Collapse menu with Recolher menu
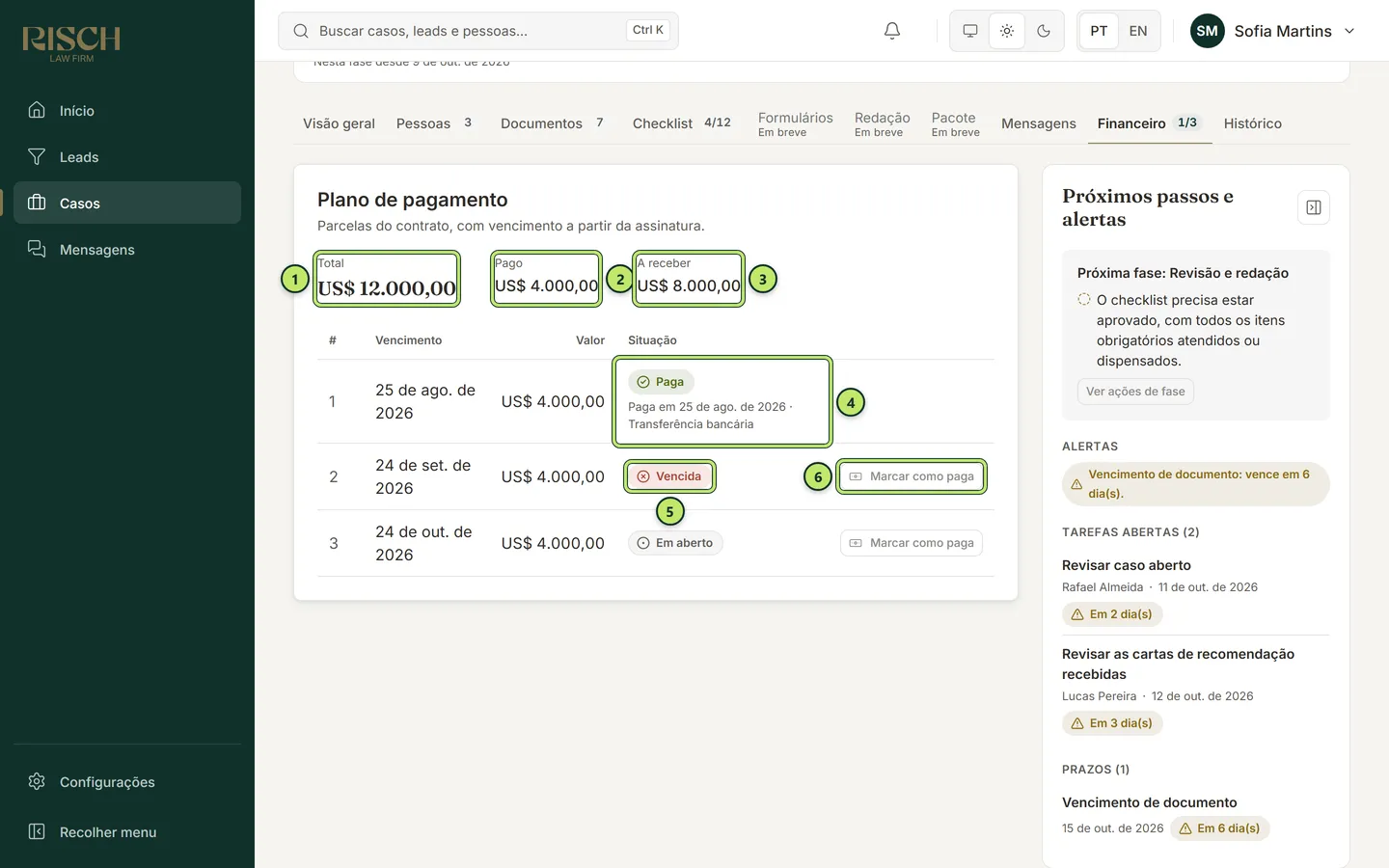1389x868 pixels. point(127,832)
